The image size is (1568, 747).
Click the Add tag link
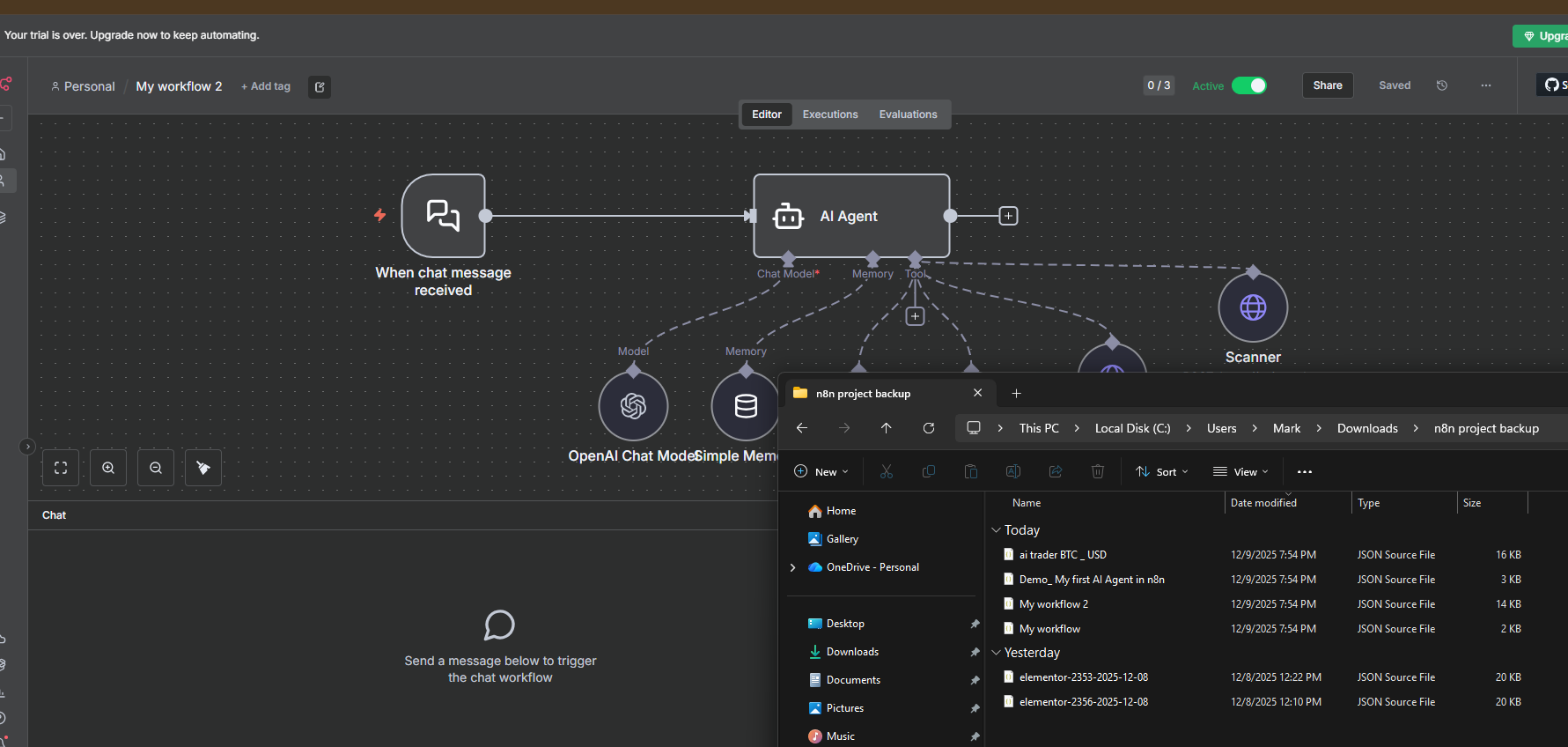click(266, 86)
